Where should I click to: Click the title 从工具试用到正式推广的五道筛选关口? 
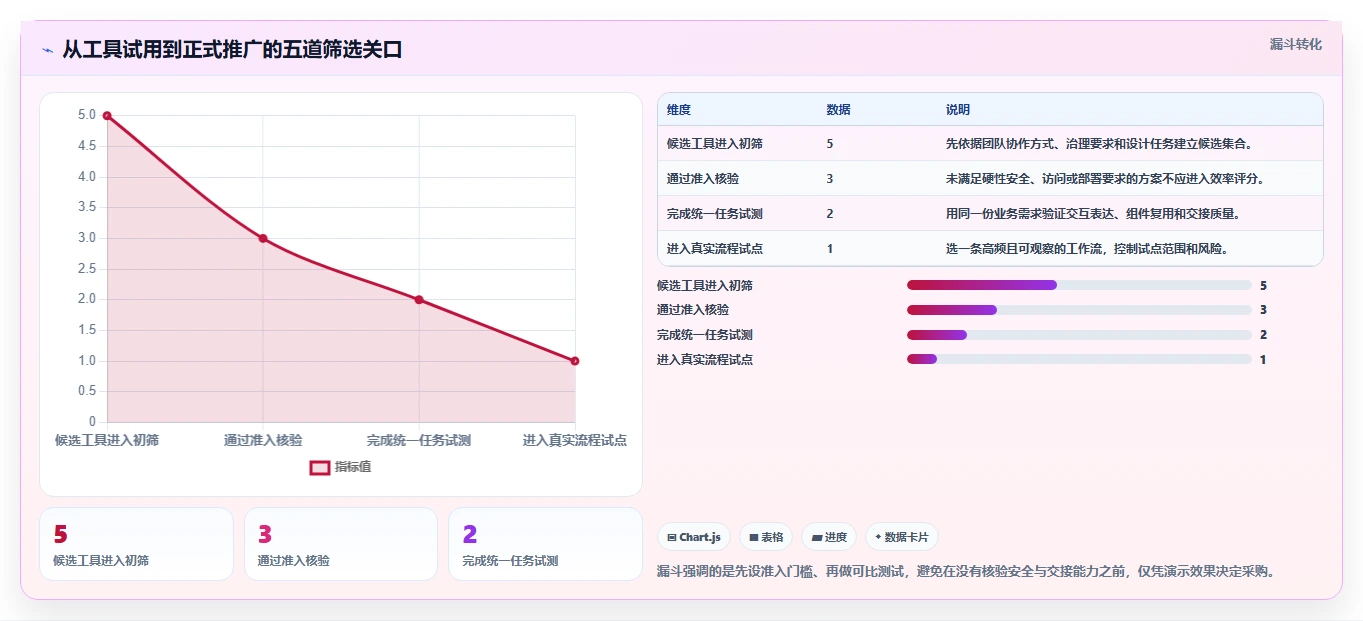coord(232,50)
